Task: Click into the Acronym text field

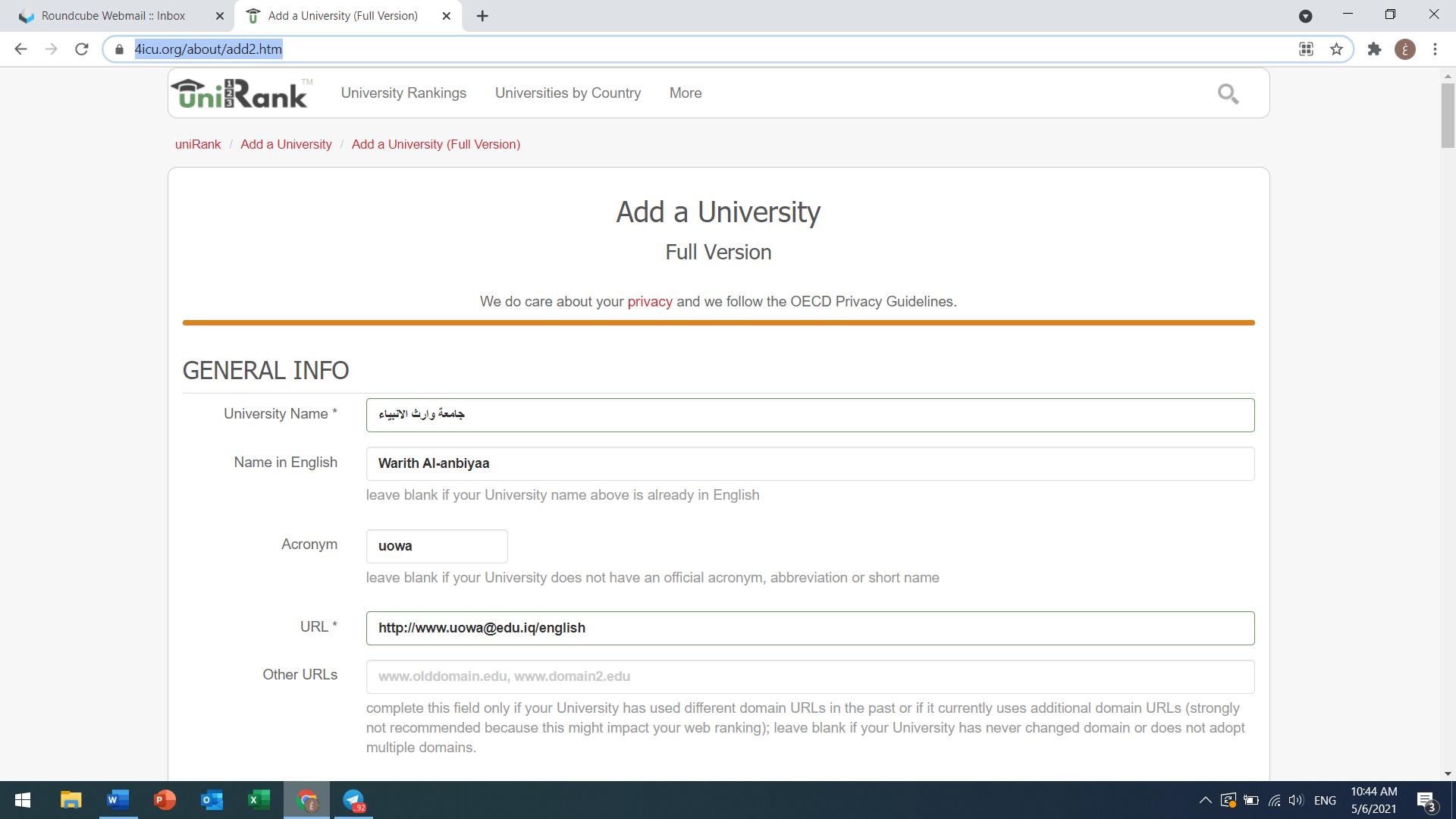Action: pyautogui.click(x=436, y=546)
